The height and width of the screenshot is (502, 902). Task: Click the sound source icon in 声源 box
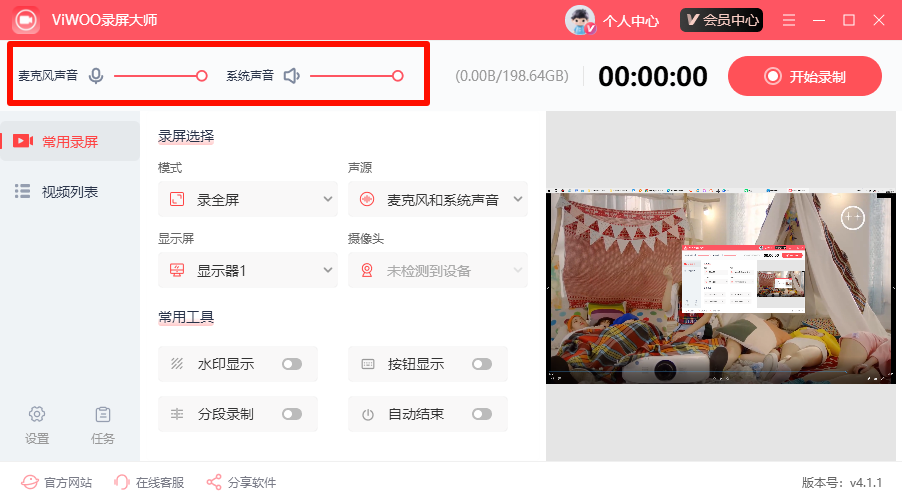367,200
